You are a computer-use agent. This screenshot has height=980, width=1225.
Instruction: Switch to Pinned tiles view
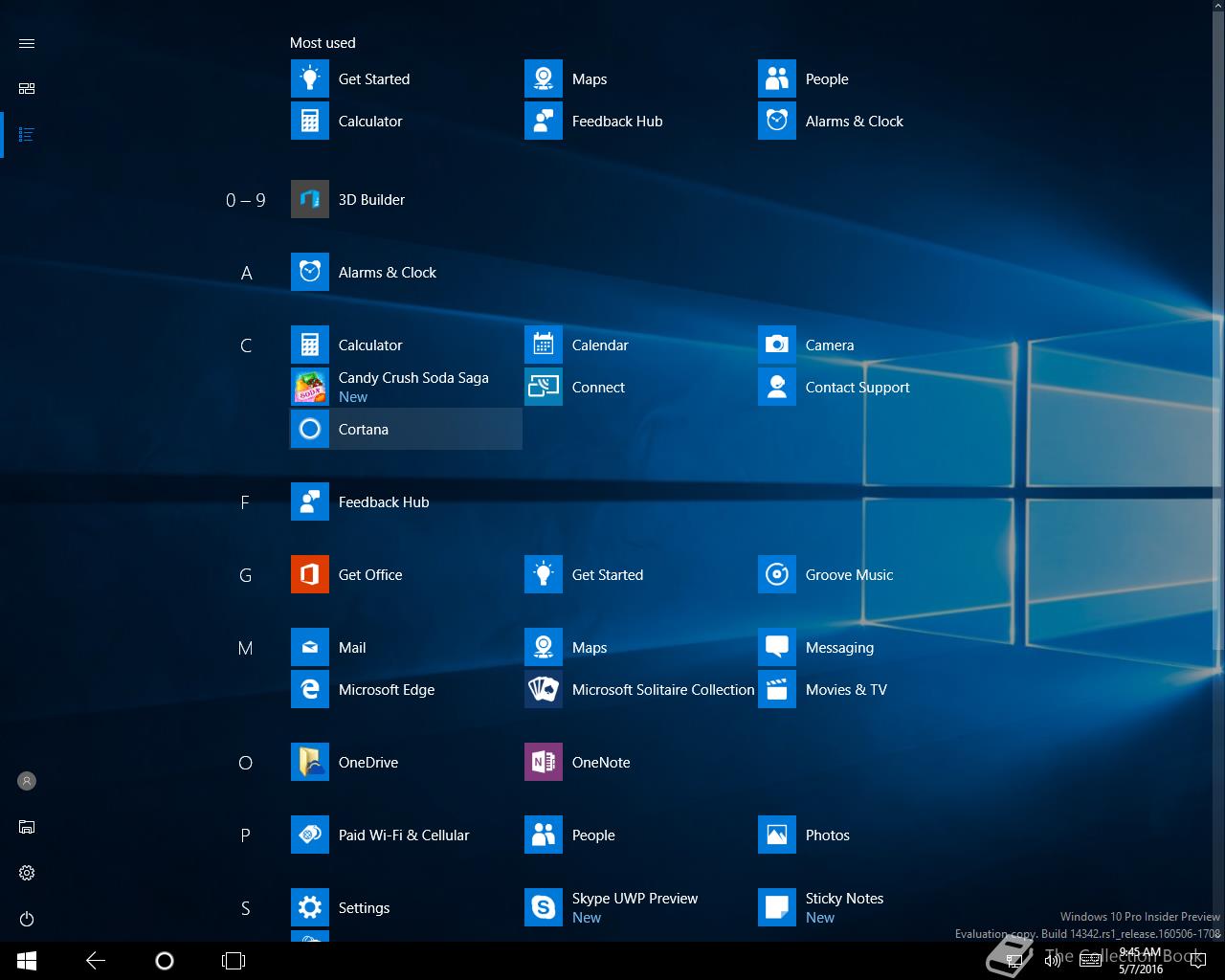click(27, 88)
